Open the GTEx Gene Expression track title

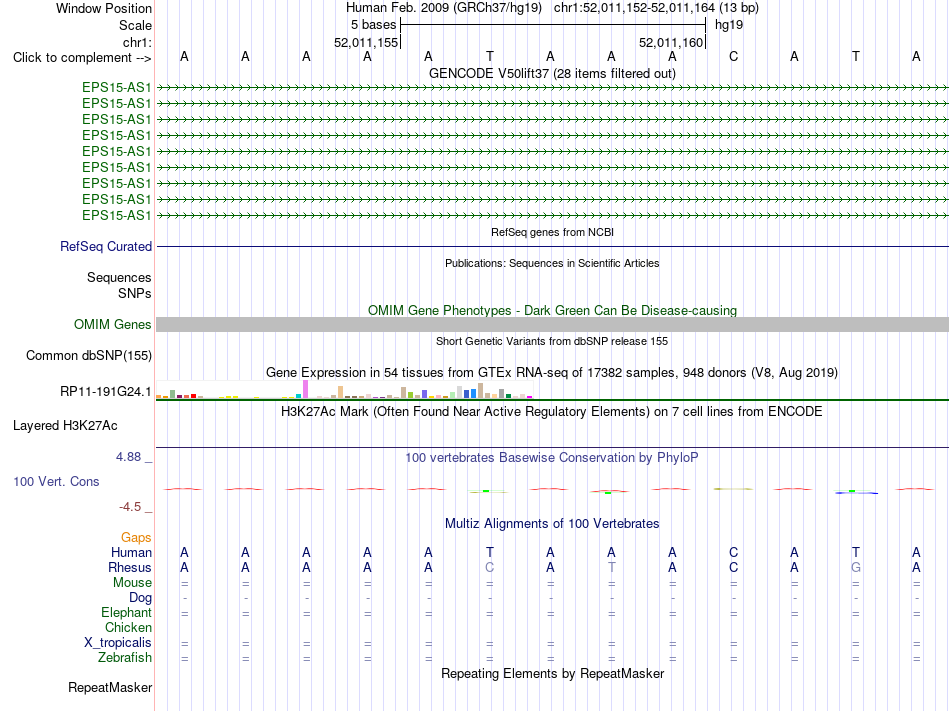click(552, 372)
